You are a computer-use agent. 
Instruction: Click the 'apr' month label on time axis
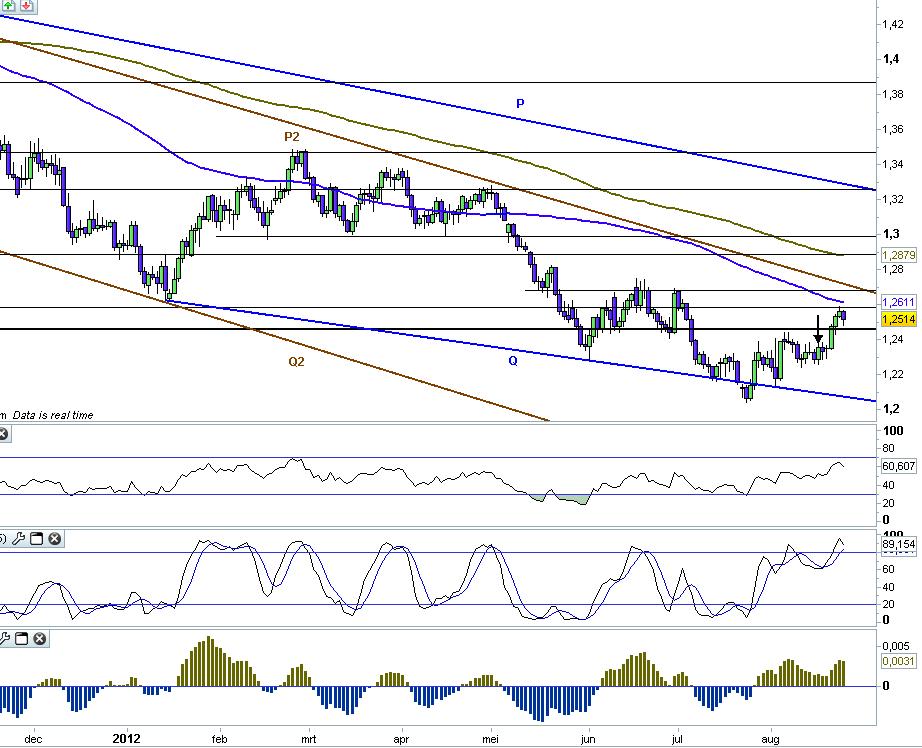[x=401, y=739]
